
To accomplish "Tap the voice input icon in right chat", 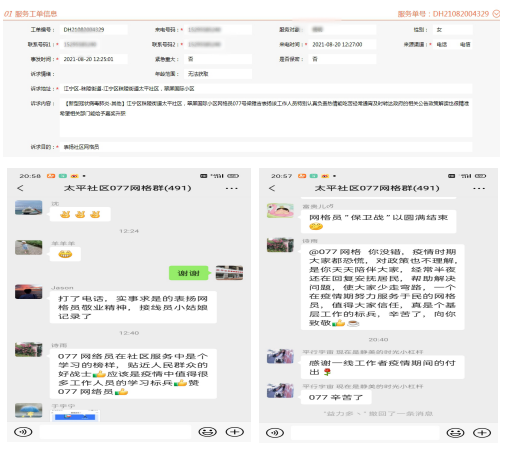I will click(275, 433).
